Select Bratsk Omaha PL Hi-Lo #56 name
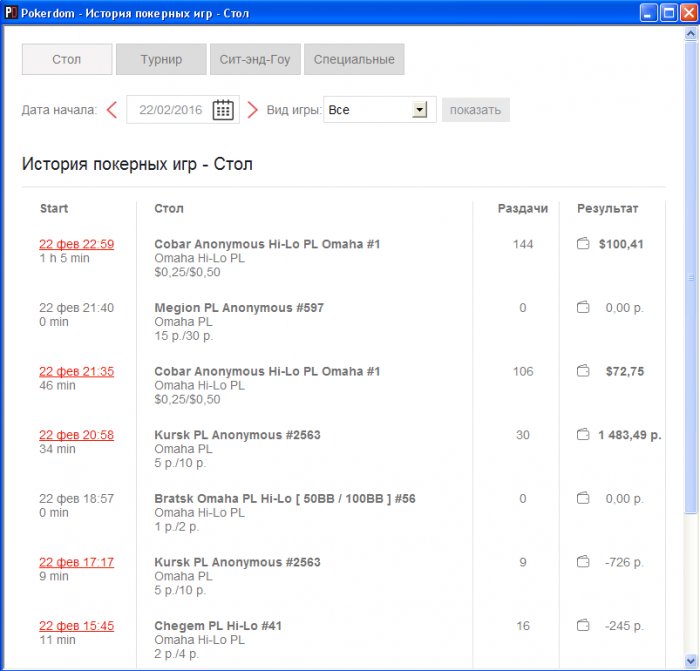700x671 pixels. pyautogui.click(x=285, y=499)
